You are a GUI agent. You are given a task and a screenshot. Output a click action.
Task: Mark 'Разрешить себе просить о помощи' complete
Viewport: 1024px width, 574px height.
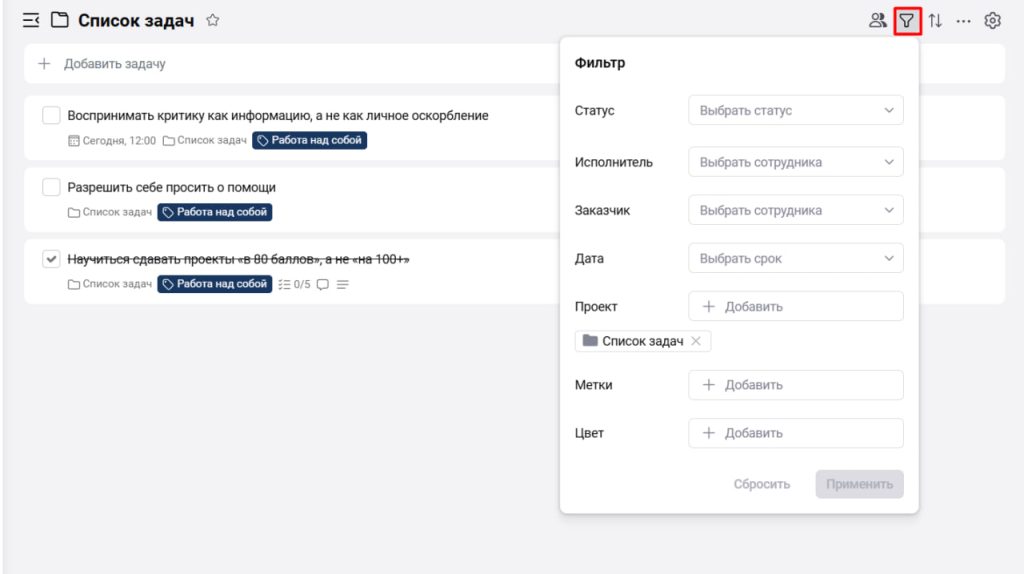click(51, 187)
